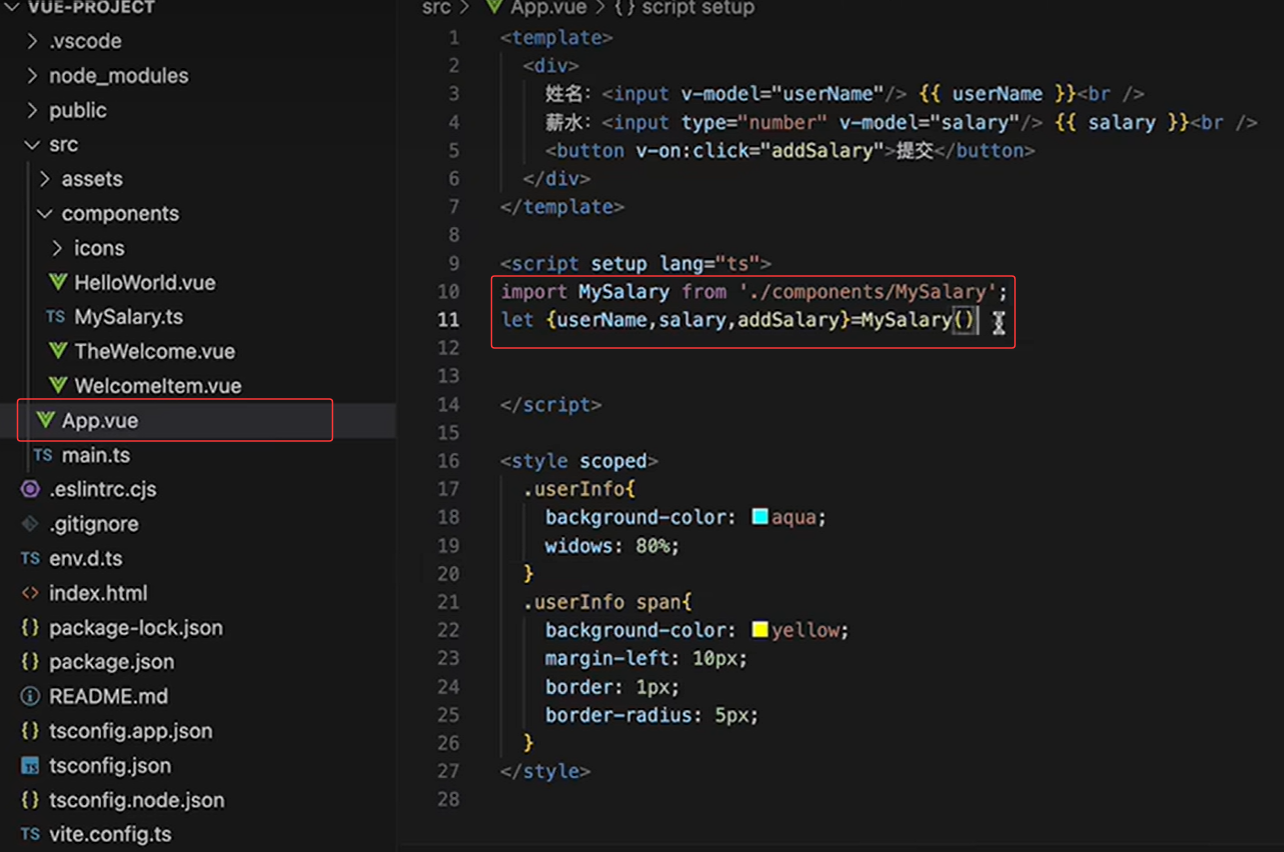Open tsconfig.app.json file
1284x852 pixels.
(131, 731)
